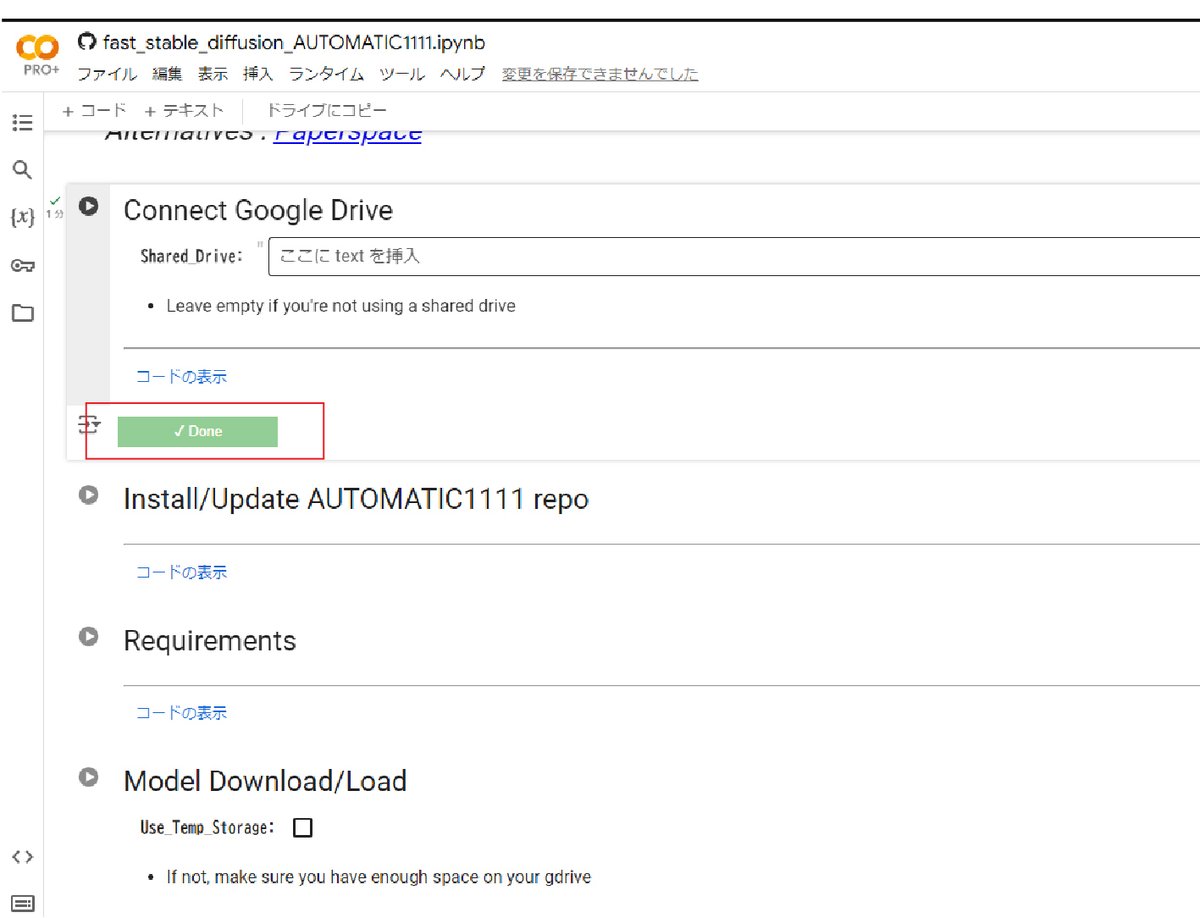The width and height of the screenshot is (1200, 918).
Task: Click the green Done button
Action: [197, 432]
